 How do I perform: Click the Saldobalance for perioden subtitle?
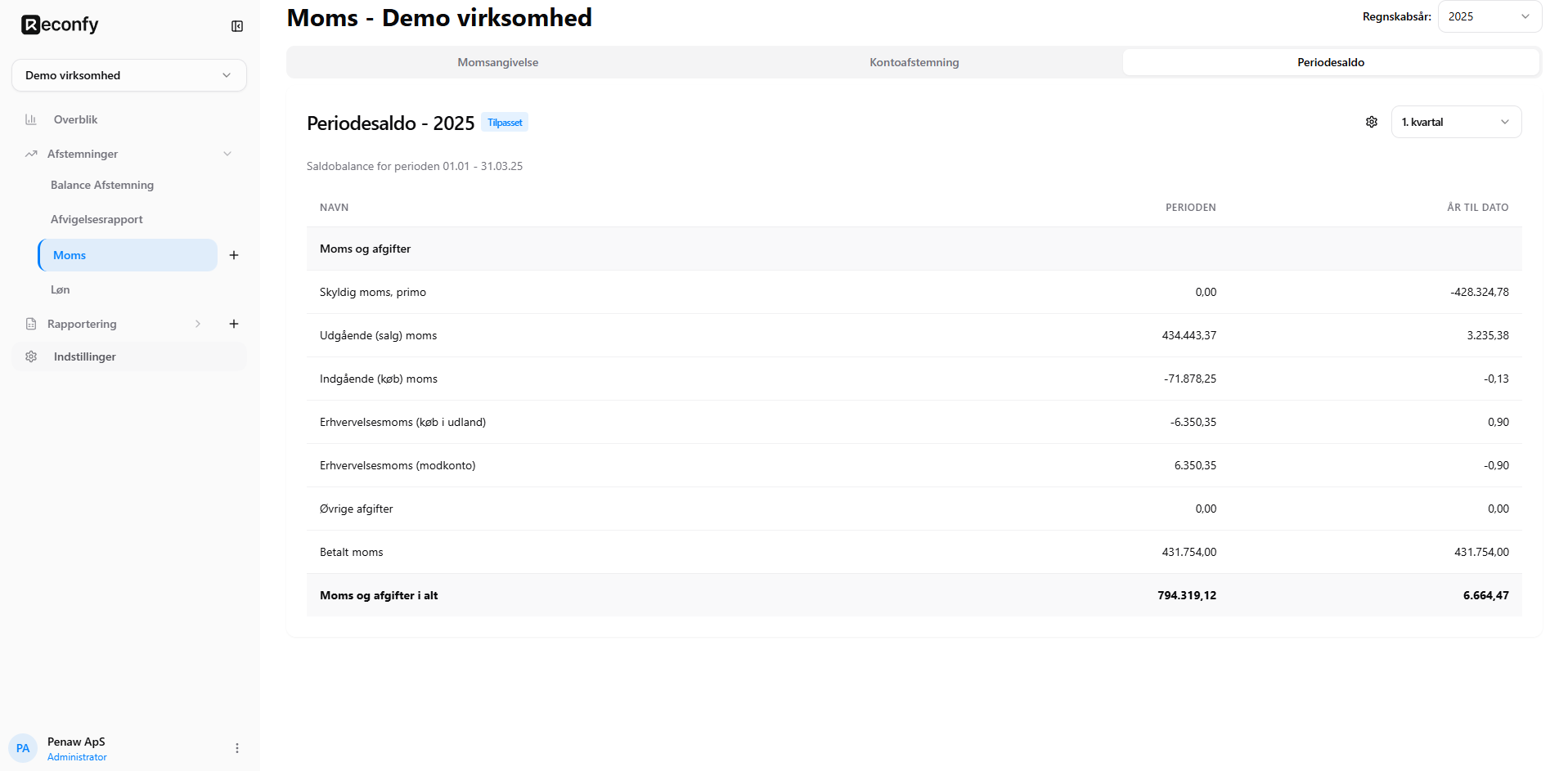[415, 166]
